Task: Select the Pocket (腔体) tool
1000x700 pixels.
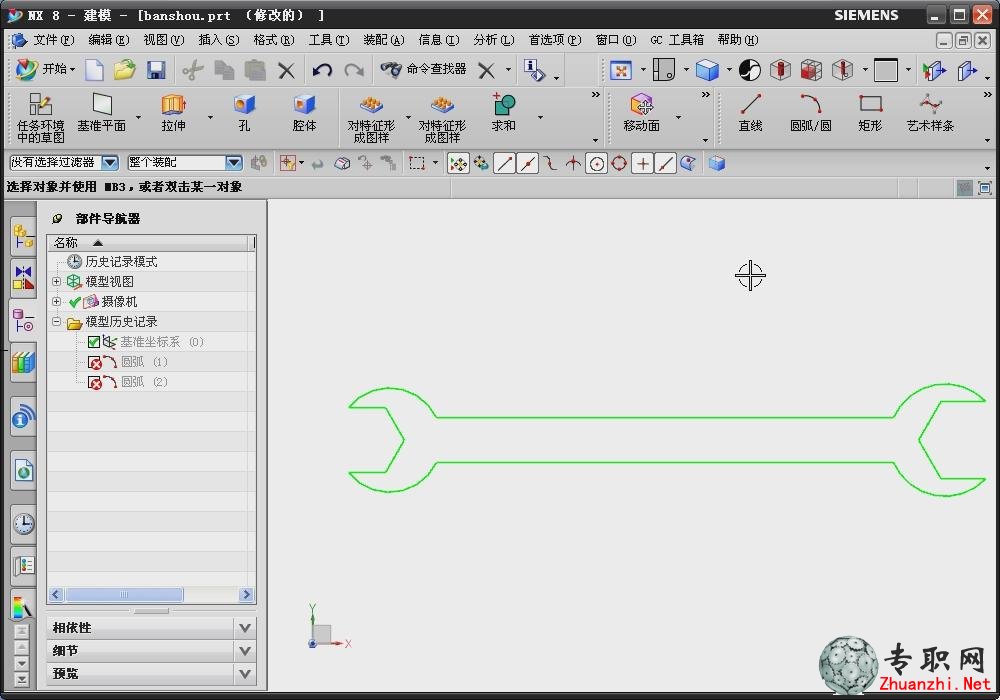Action: (x=304, y=113)
